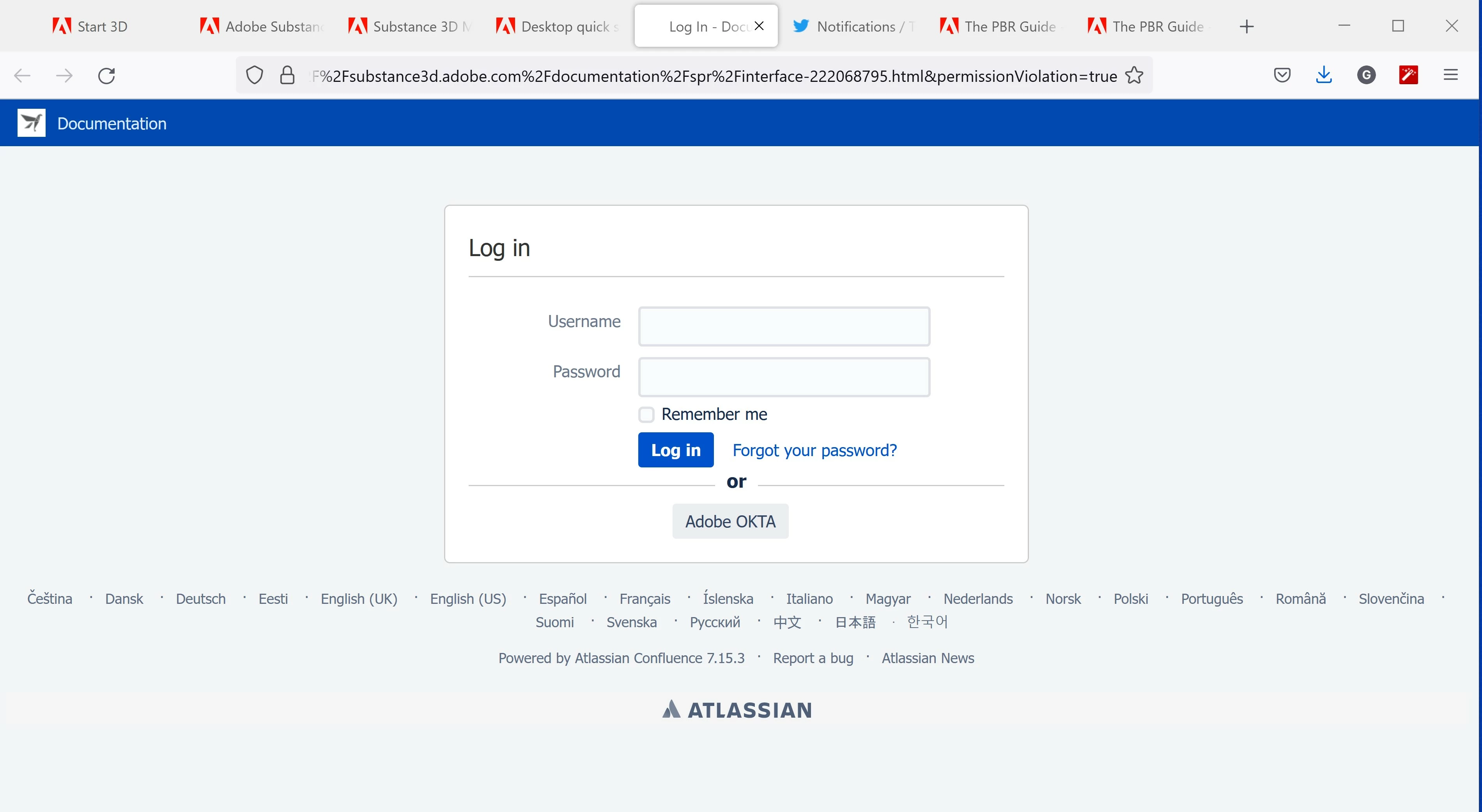Screen dimensions: 1482x812
Task: Click into the Password field
Action: 784,377
